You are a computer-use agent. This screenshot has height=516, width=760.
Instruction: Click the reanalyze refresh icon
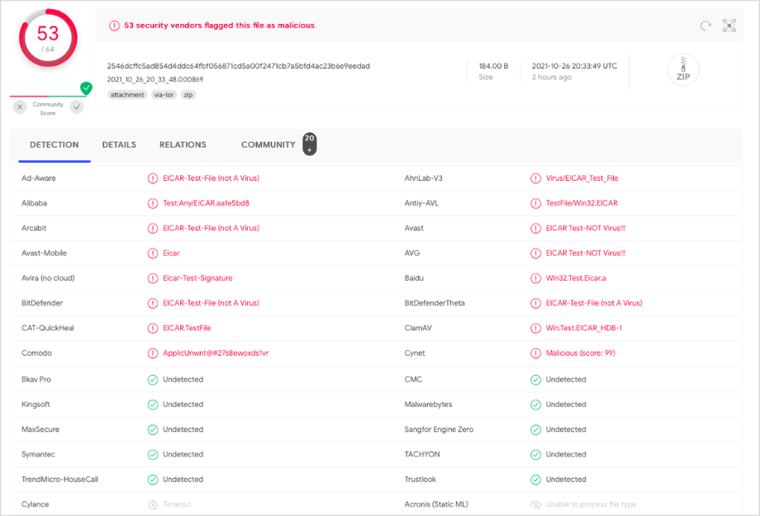click(x=705, y=26)
